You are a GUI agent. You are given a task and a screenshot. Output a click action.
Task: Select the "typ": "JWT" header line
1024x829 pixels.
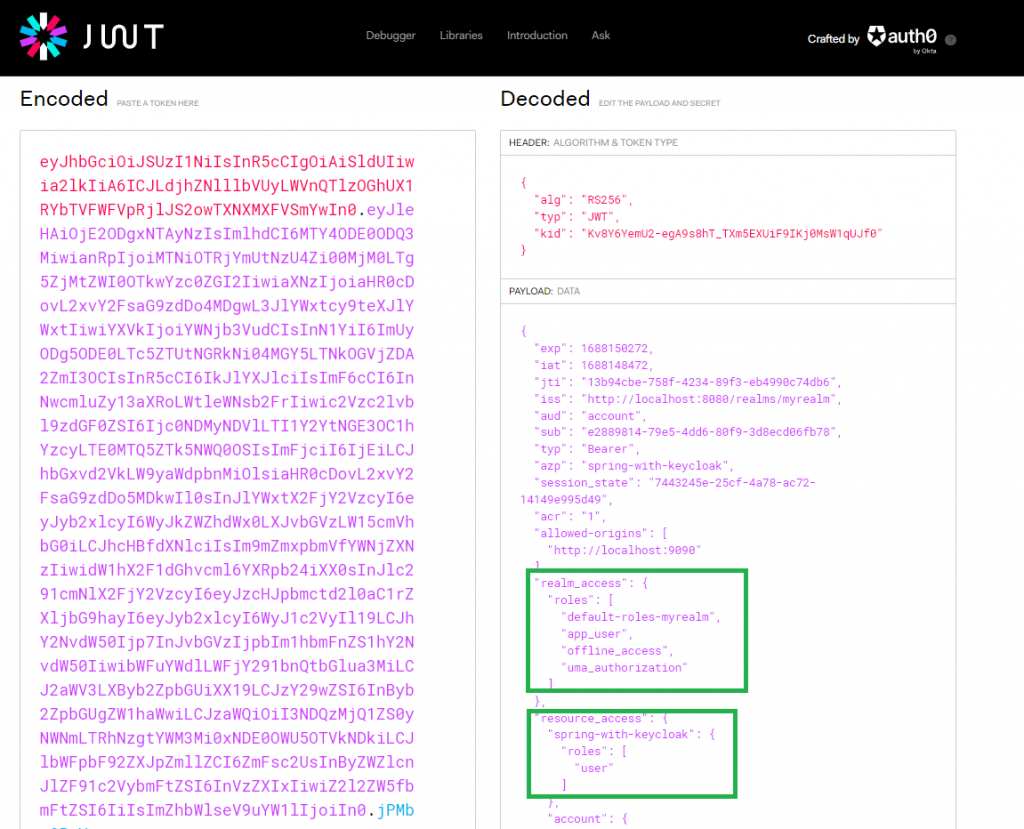[576, 217]
